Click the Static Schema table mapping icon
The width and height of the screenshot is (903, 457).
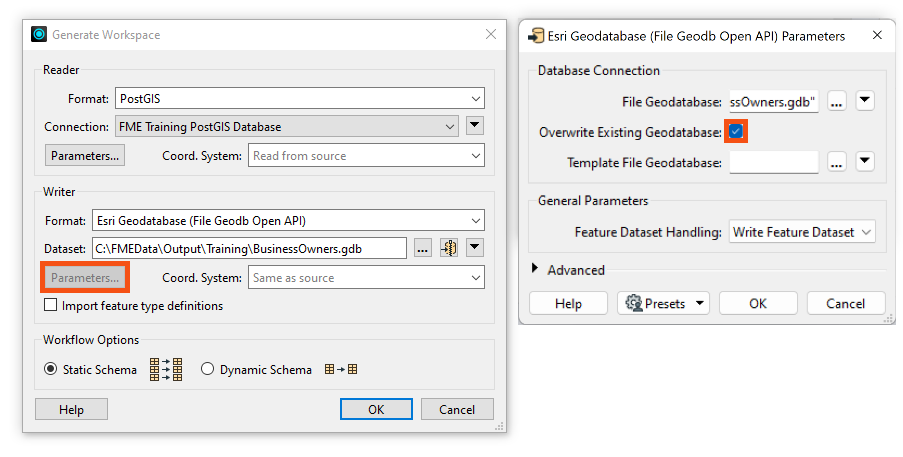[166, 370]
